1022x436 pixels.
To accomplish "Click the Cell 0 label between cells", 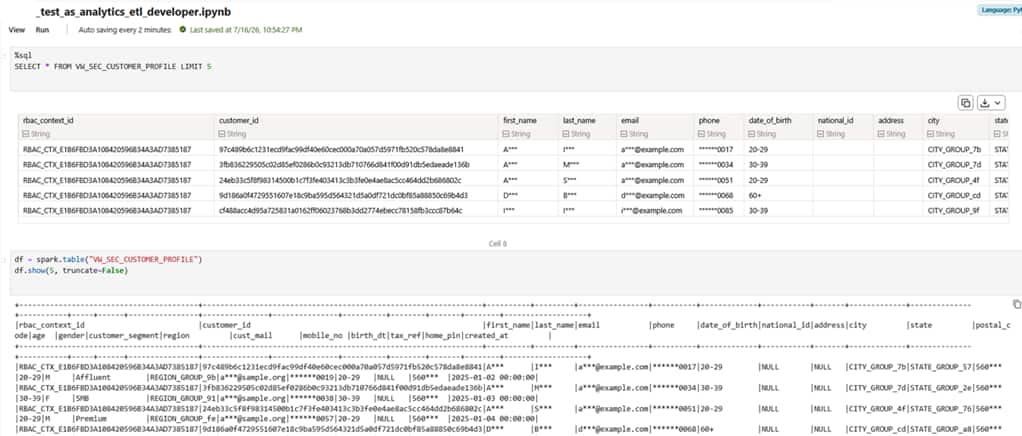I will click(x=498, y=243).
